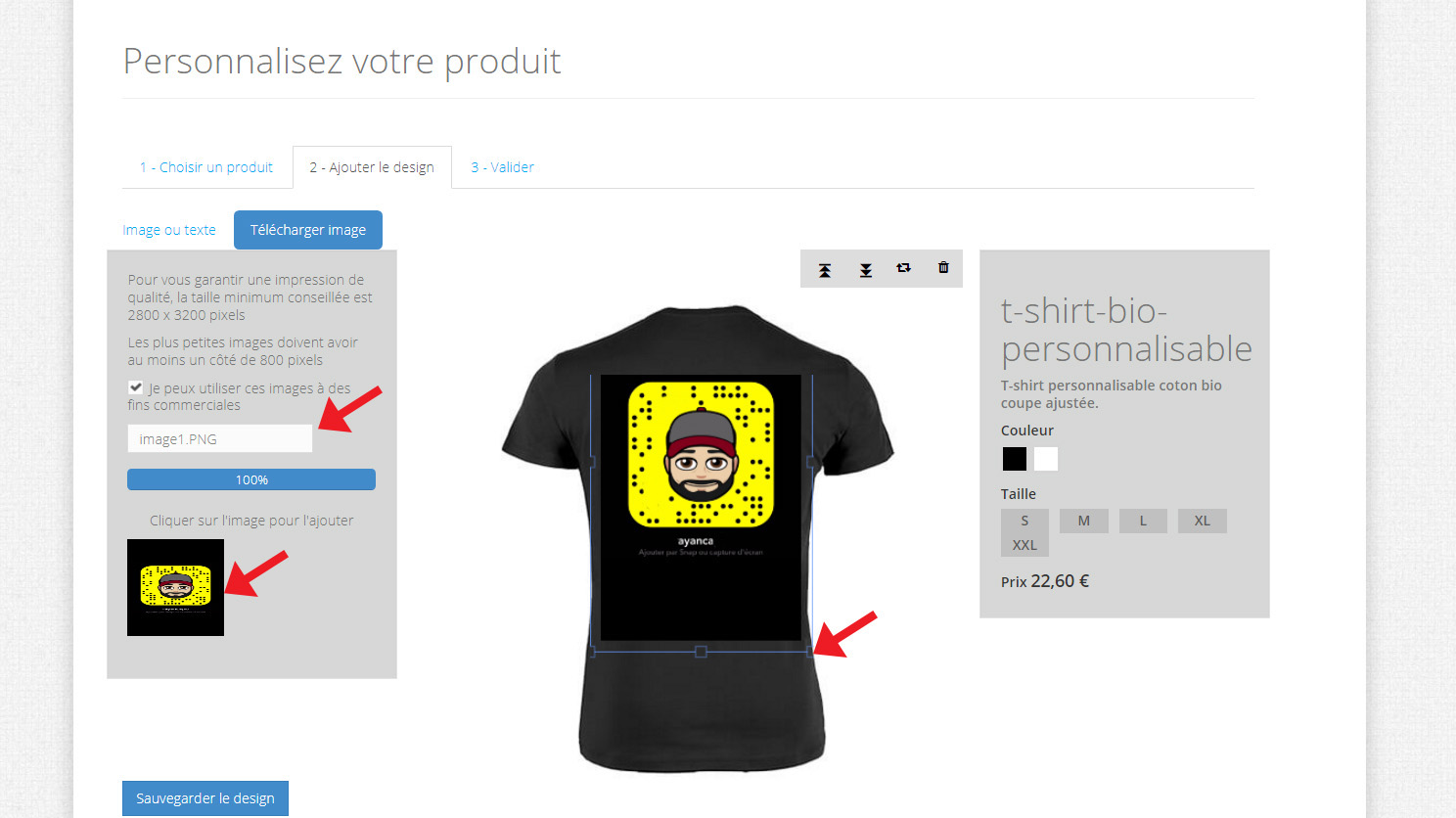This screenshot has height=818, width=1456.
Task: Delete the design with the trash icon
Action: [x=943, y=267]
